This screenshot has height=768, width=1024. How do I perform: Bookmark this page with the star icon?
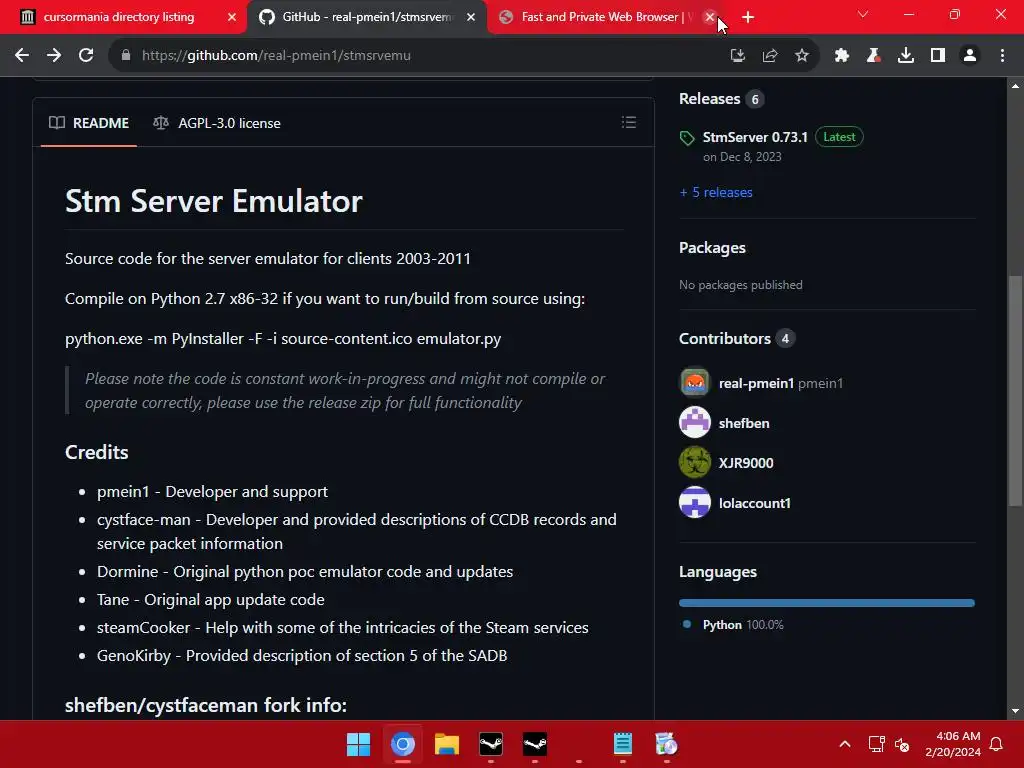pyautogui.click(x=802, y=56)
